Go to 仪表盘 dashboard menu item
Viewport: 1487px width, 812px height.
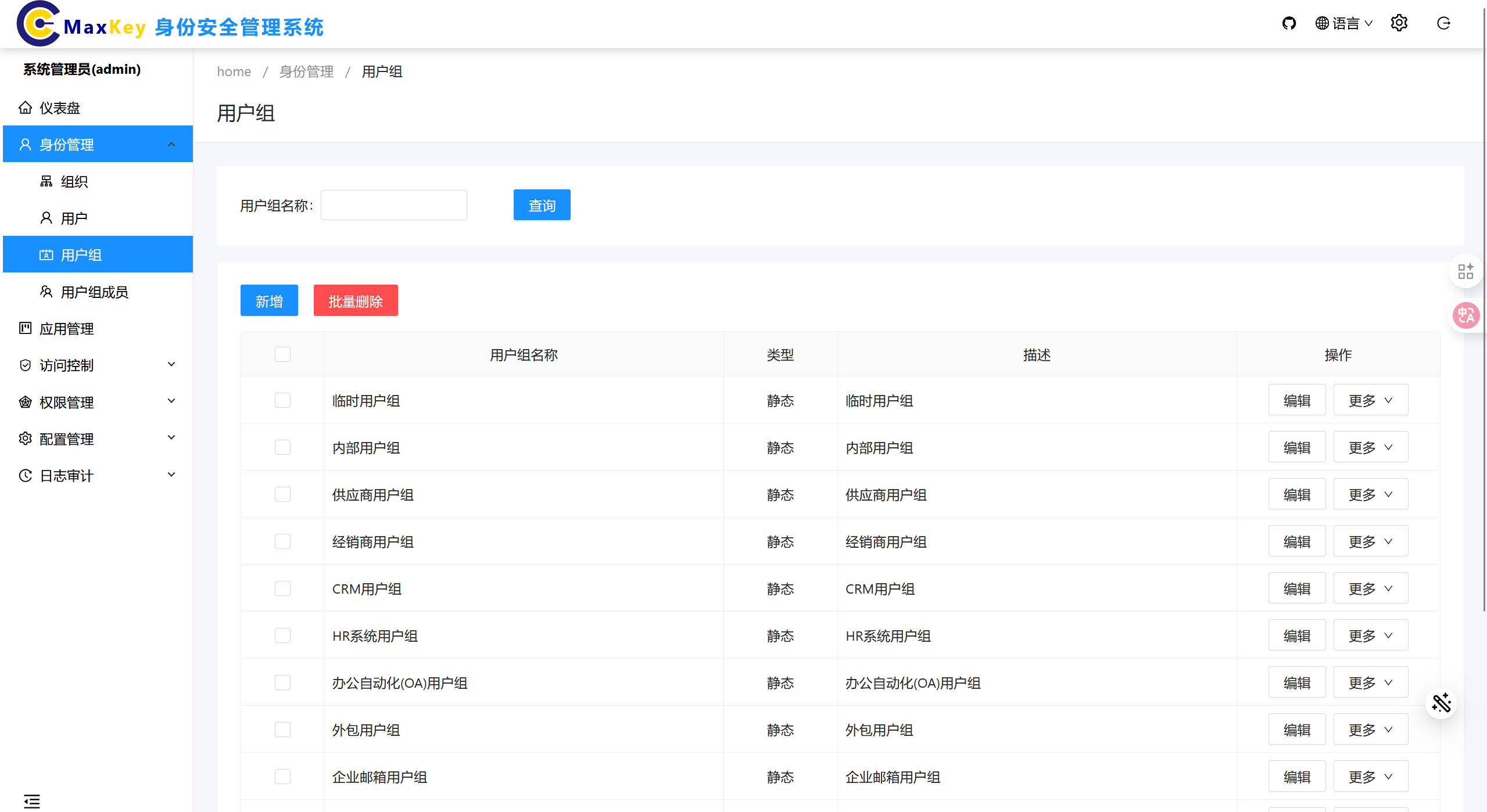pos(59,108)
